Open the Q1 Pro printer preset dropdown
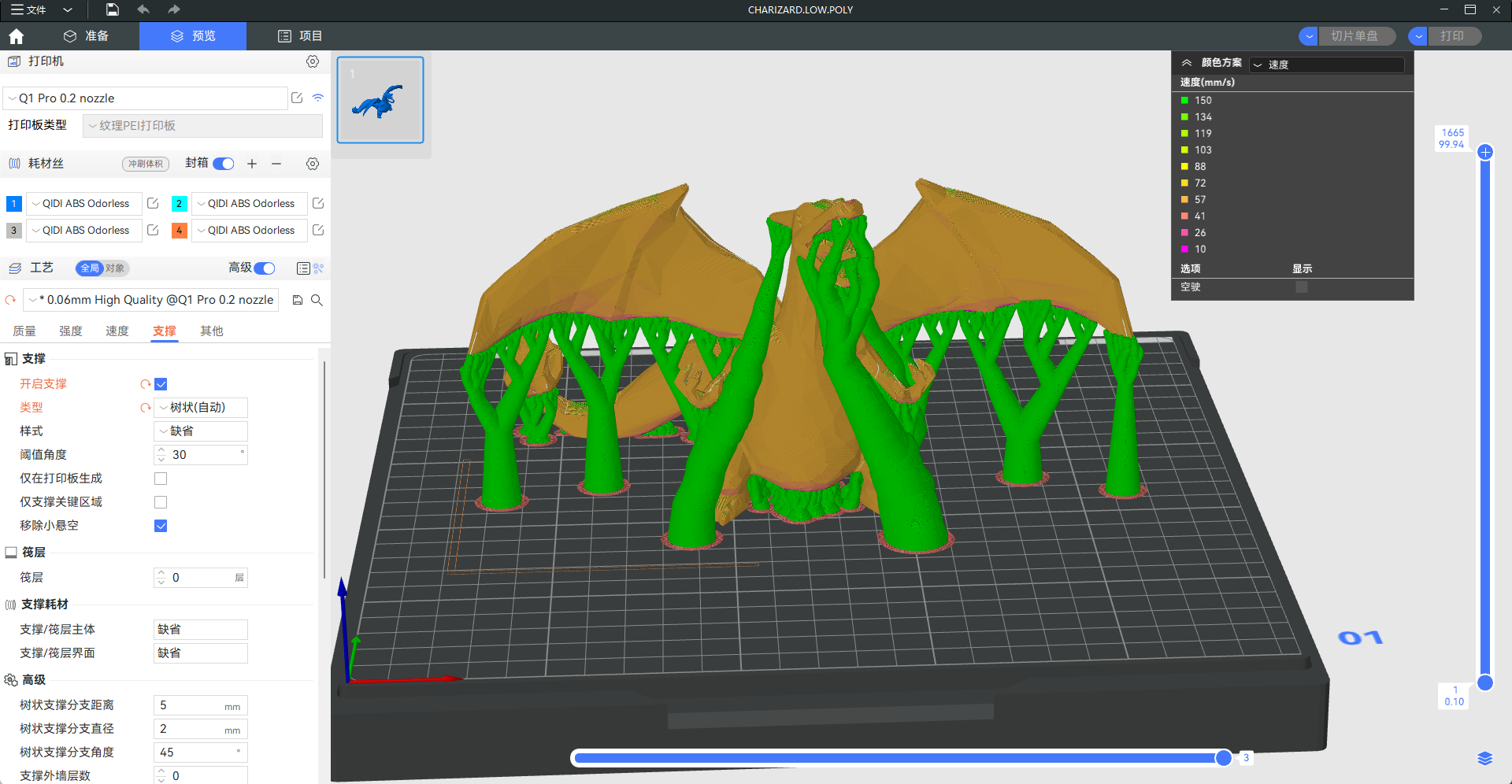 point(146,98)
